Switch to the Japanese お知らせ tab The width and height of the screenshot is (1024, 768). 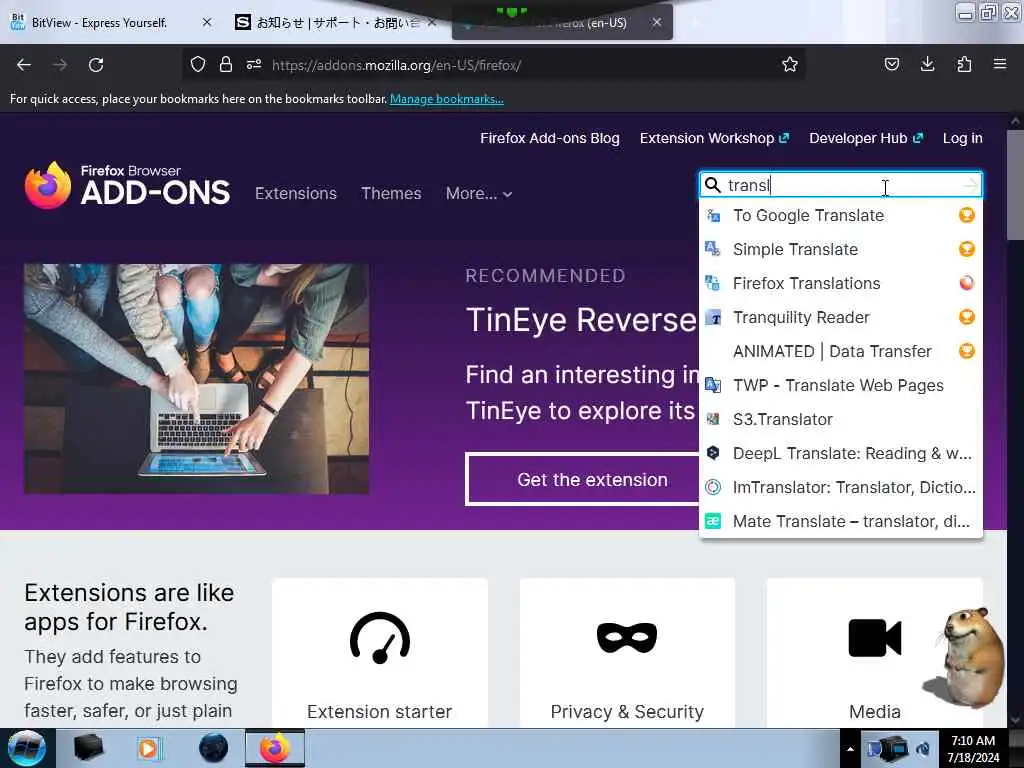click(x=327, y=23)
